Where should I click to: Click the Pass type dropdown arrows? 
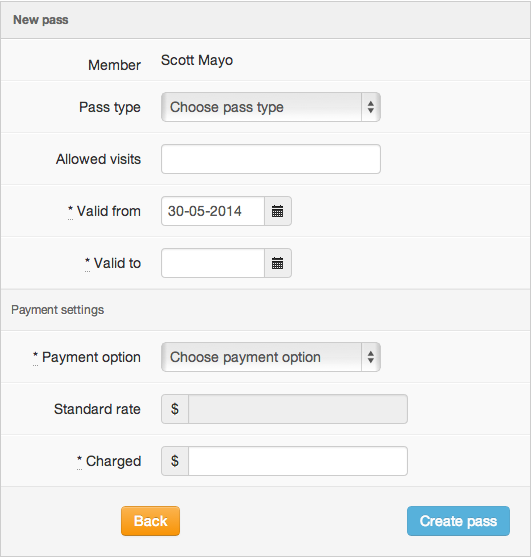[x=371, y=107]
